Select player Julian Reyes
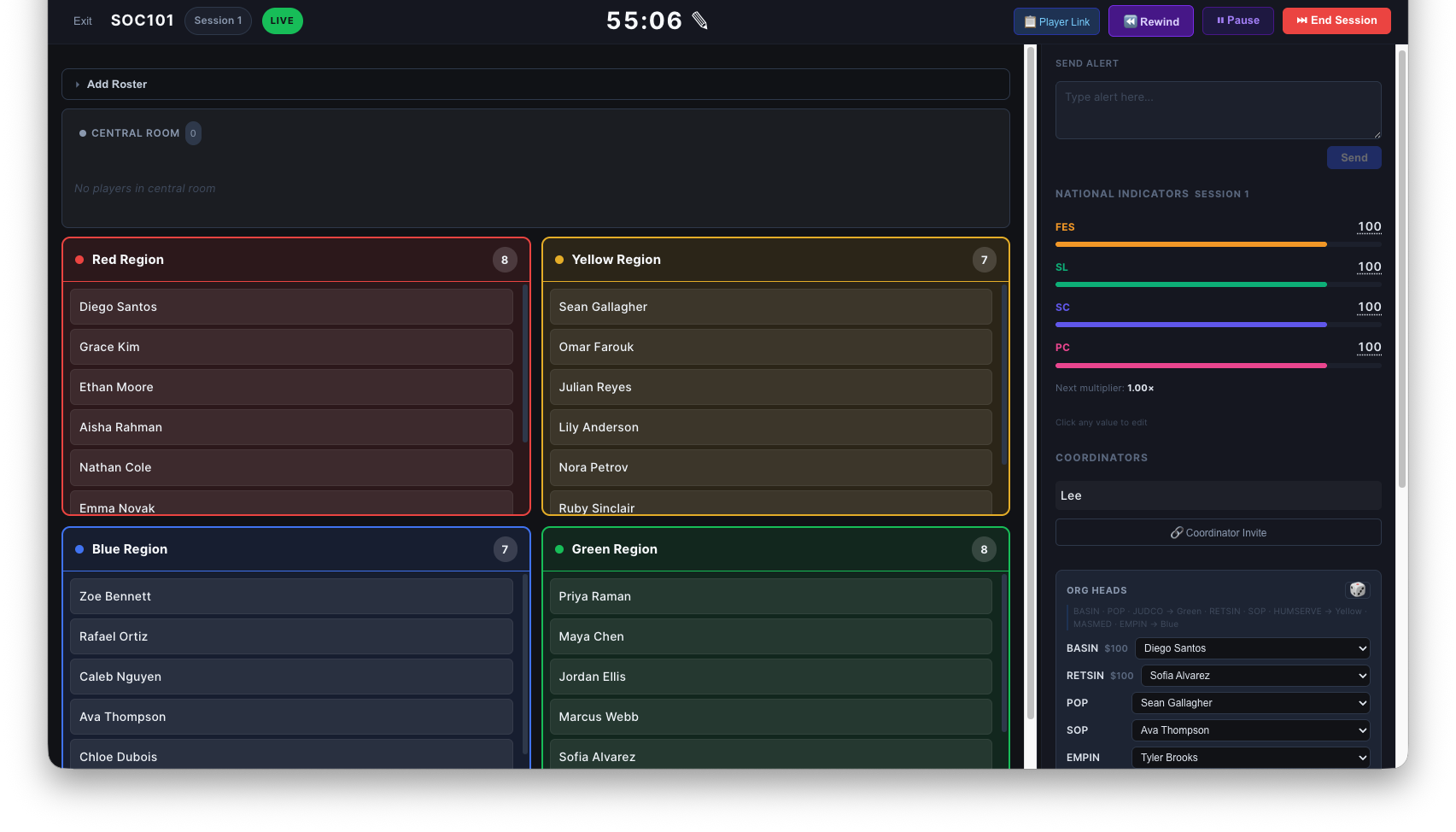The image size is (1456, 832). pos(770,387)
